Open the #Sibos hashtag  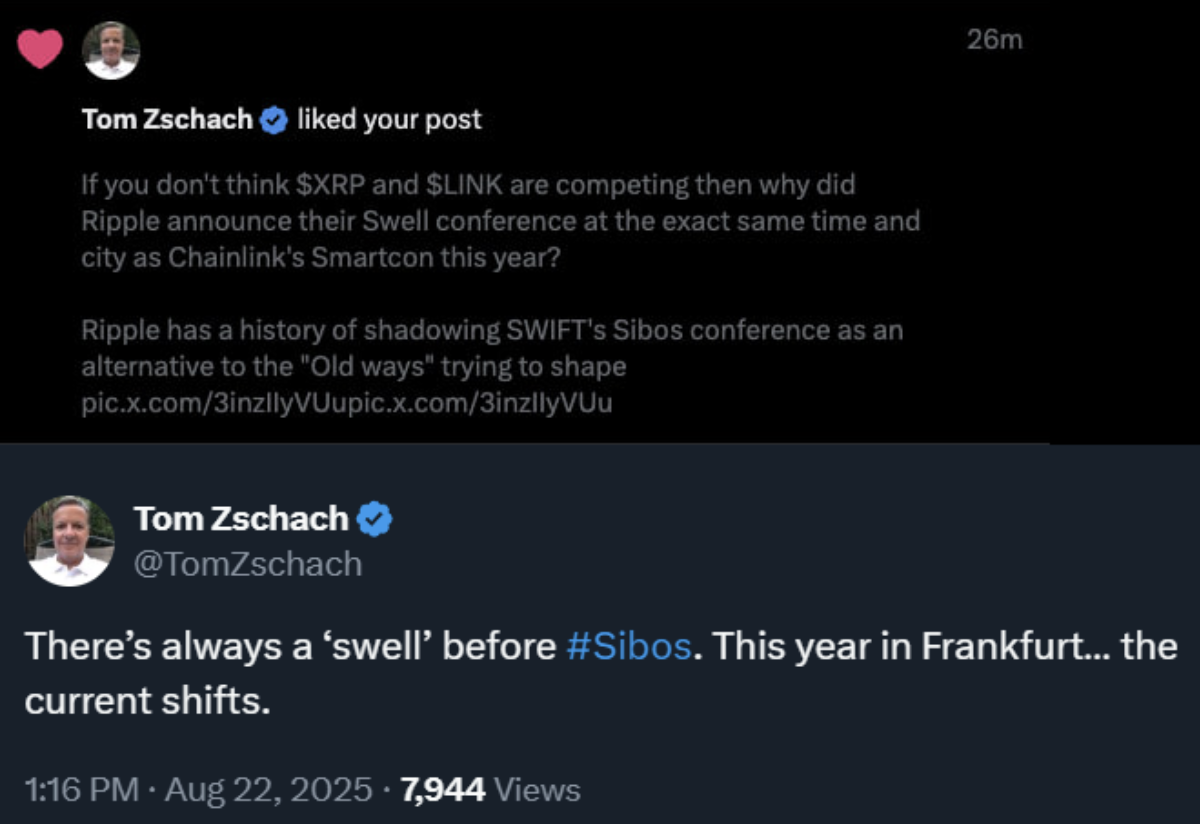click(x=628, y=646)
